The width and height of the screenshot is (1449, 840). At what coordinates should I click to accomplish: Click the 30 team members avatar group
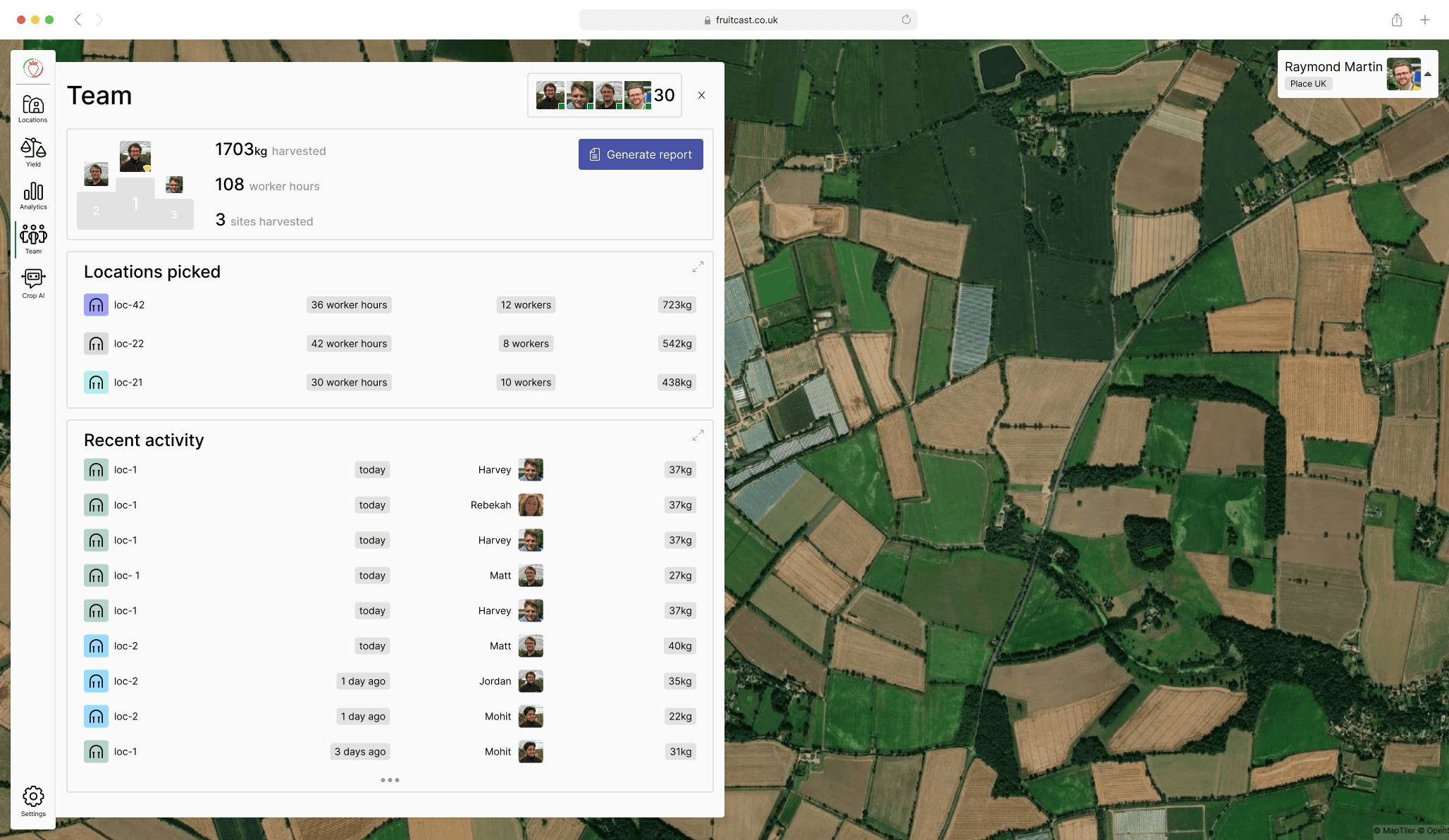605,95
